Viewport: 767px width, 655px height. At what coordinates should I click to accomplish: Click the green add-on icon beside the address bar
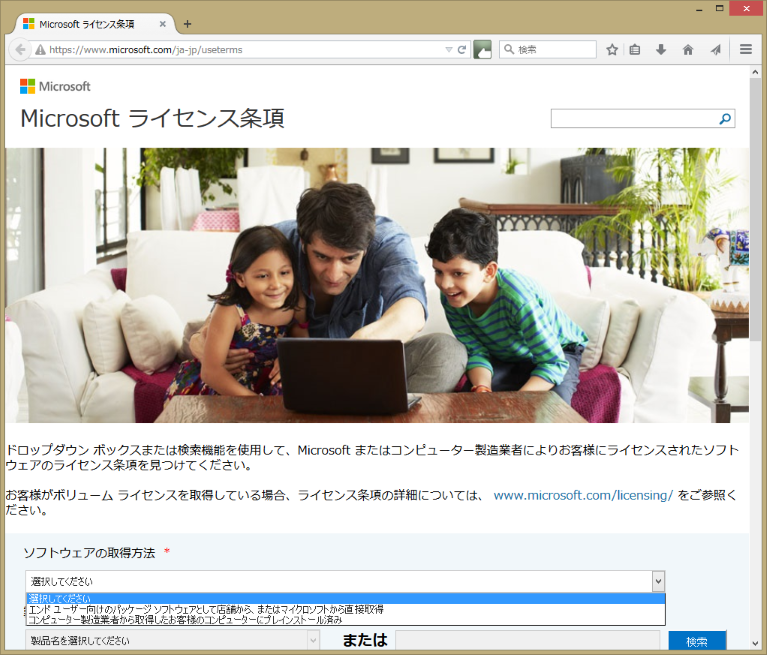[x=482, y=50]
